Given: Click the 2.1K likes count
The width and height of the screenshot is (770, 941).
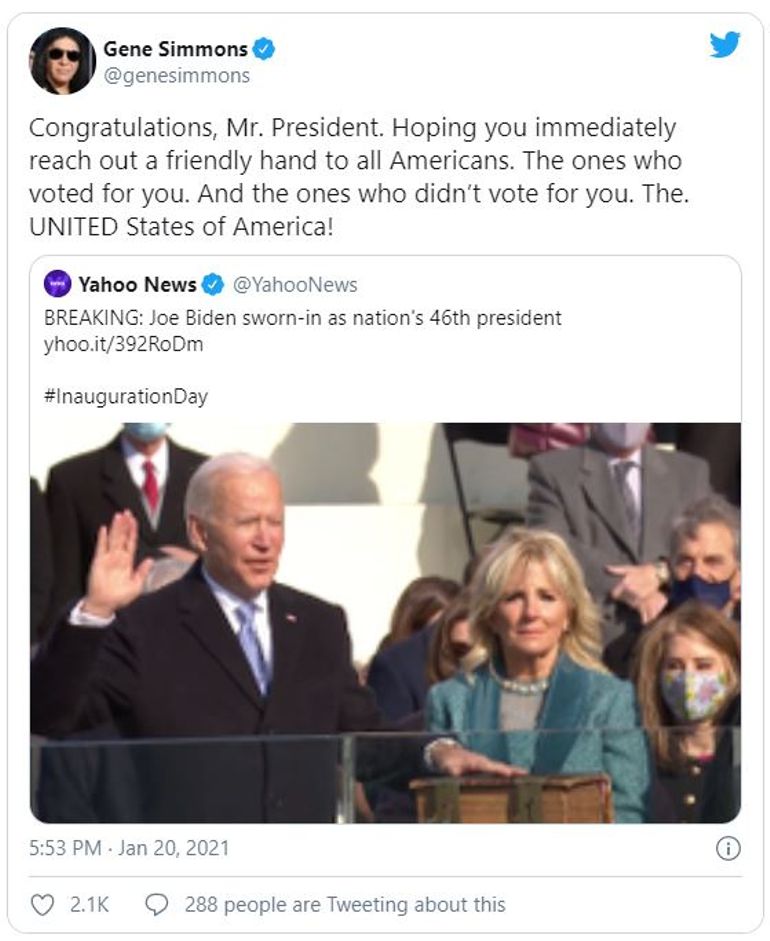Looking at the screenshot, I should [x=89, y=905].
